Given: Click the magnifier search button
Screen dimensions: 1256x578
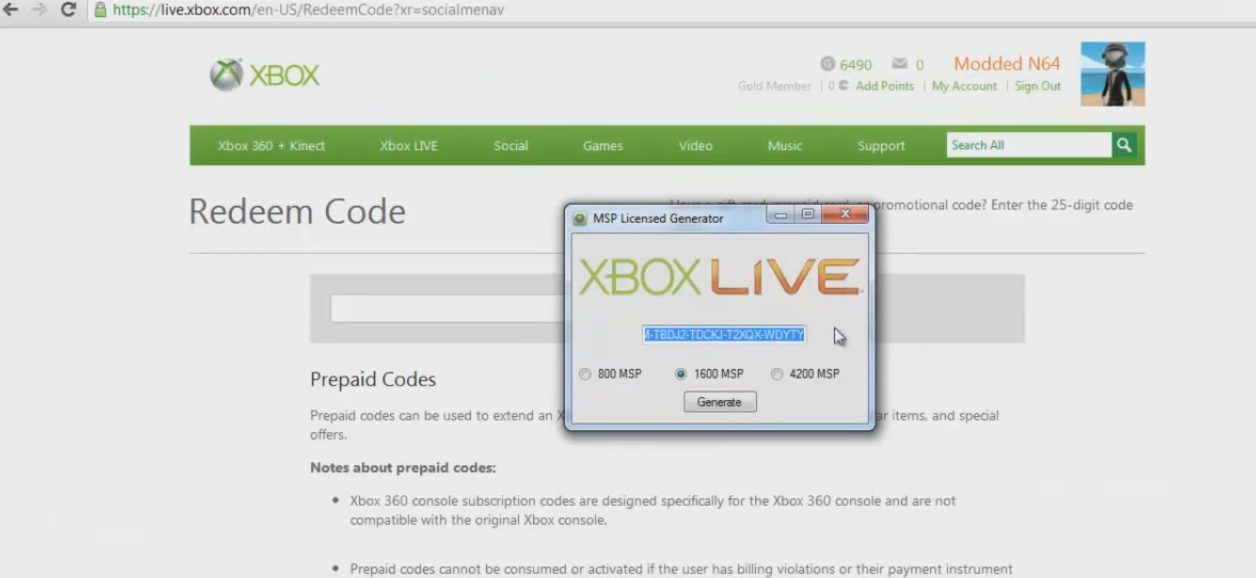Looking at the screenshot, I should (1125, 145).
